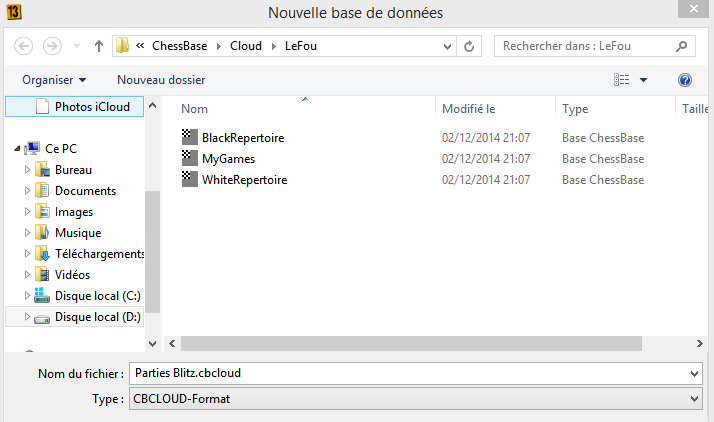
Task: Create a Nouveau dossier
Action: (x=161, y=80)
